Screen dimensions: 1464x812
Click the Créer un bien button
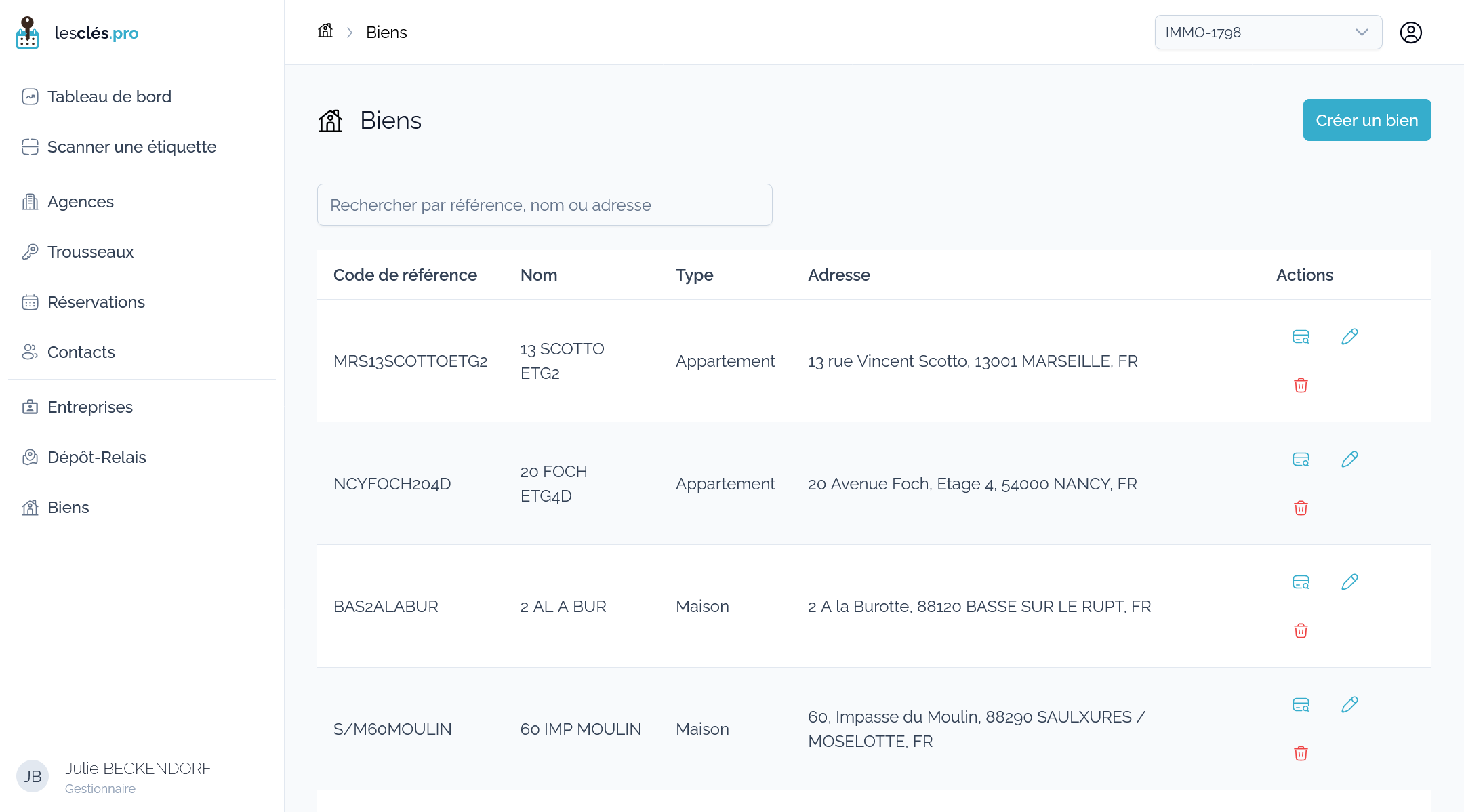click(1366, 120)
